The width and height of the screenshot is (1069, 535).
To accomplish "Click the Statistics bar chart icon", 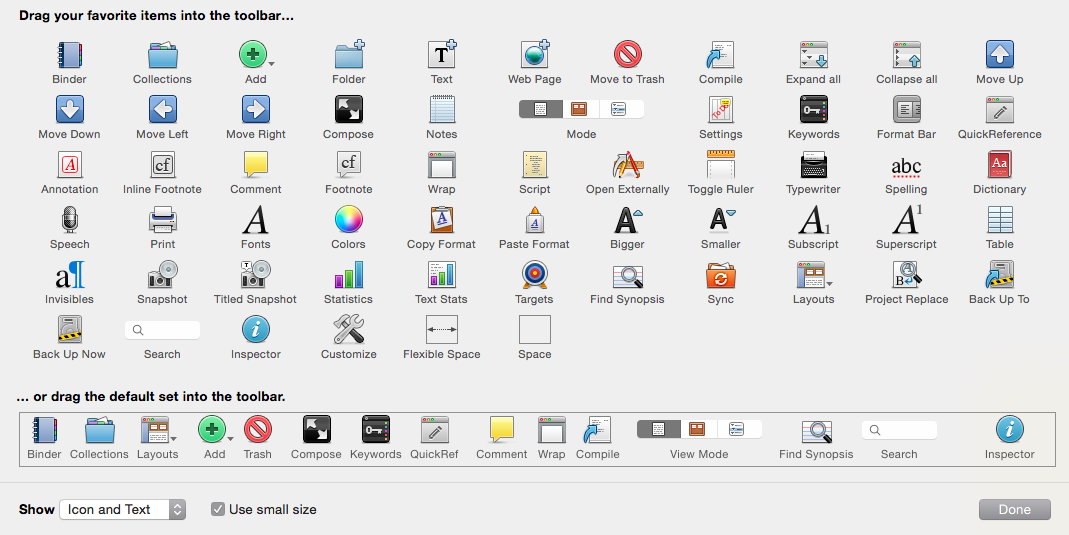I will click(348, 275).
